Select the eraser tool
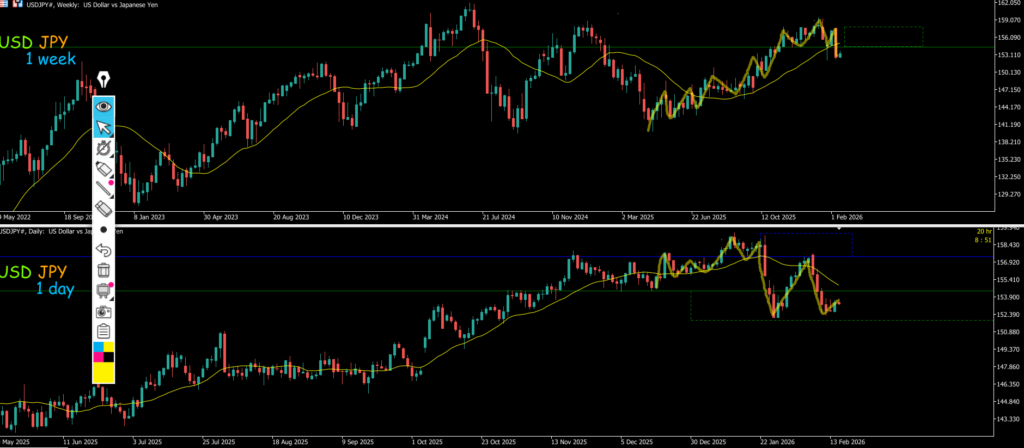1024x448 pixels. pos(104,209)
